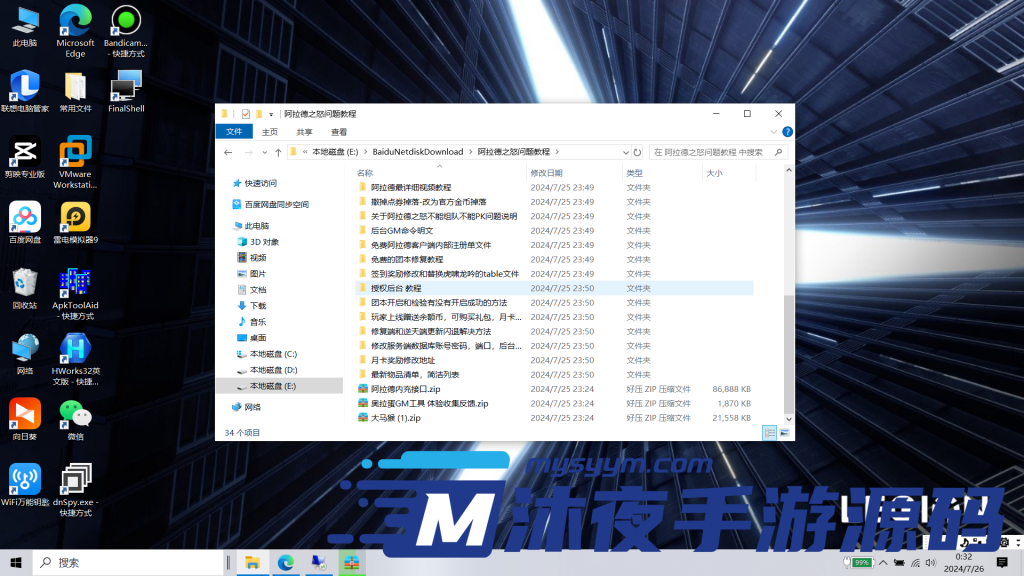Open the address bar history dropdown
Viewport: 1024px width, 576px height.
[625, 152]
